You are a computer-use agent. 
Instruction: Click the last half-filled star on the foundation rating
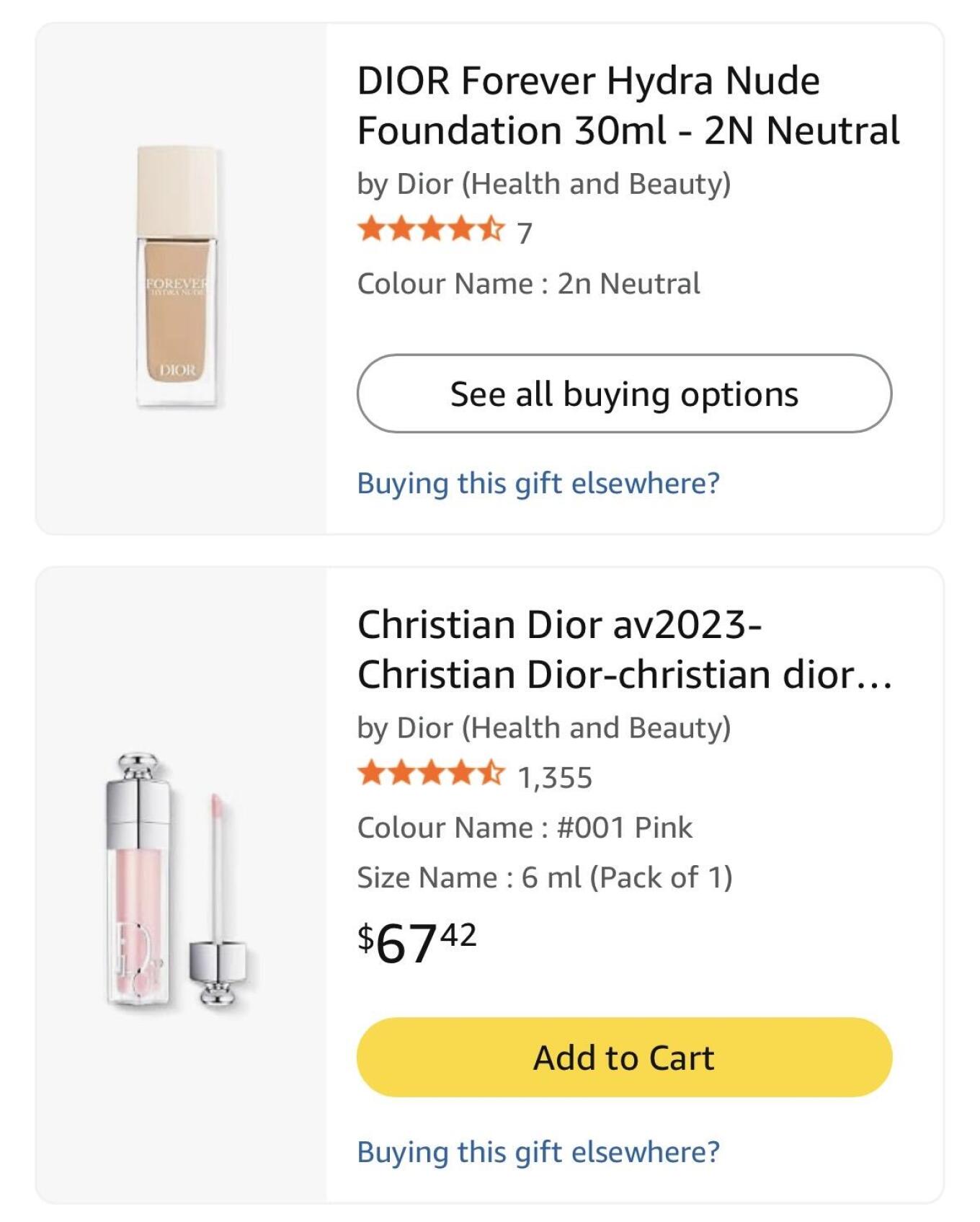[490, 230]
